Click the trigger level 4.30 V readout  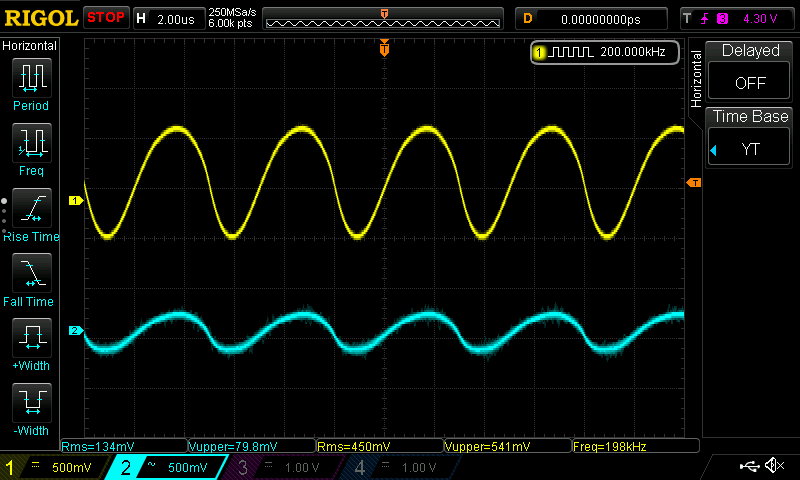(760, 19)
